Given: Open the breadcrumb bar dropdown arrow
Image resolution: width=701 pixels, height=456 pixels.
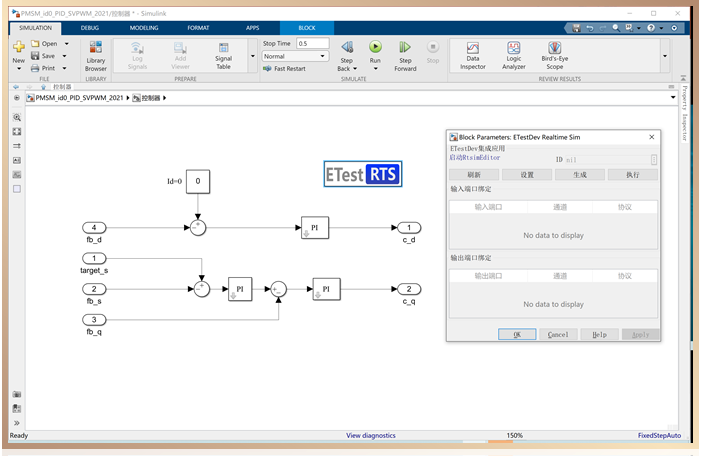Looking at the screenshot, I should click(x=673, y=97).
